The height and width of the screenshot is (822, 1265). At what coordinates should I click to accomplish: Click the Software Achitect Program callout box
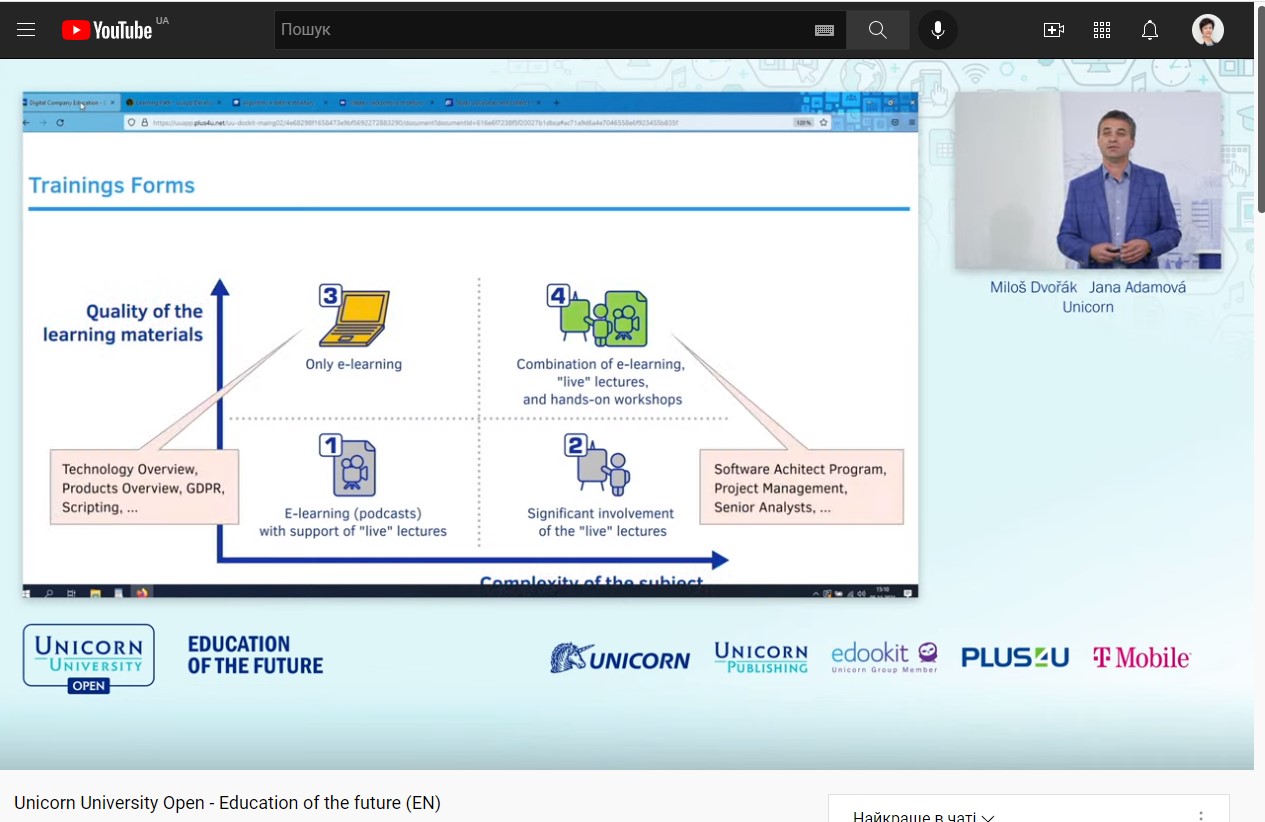pyautogui.click(x=801, y=487)
